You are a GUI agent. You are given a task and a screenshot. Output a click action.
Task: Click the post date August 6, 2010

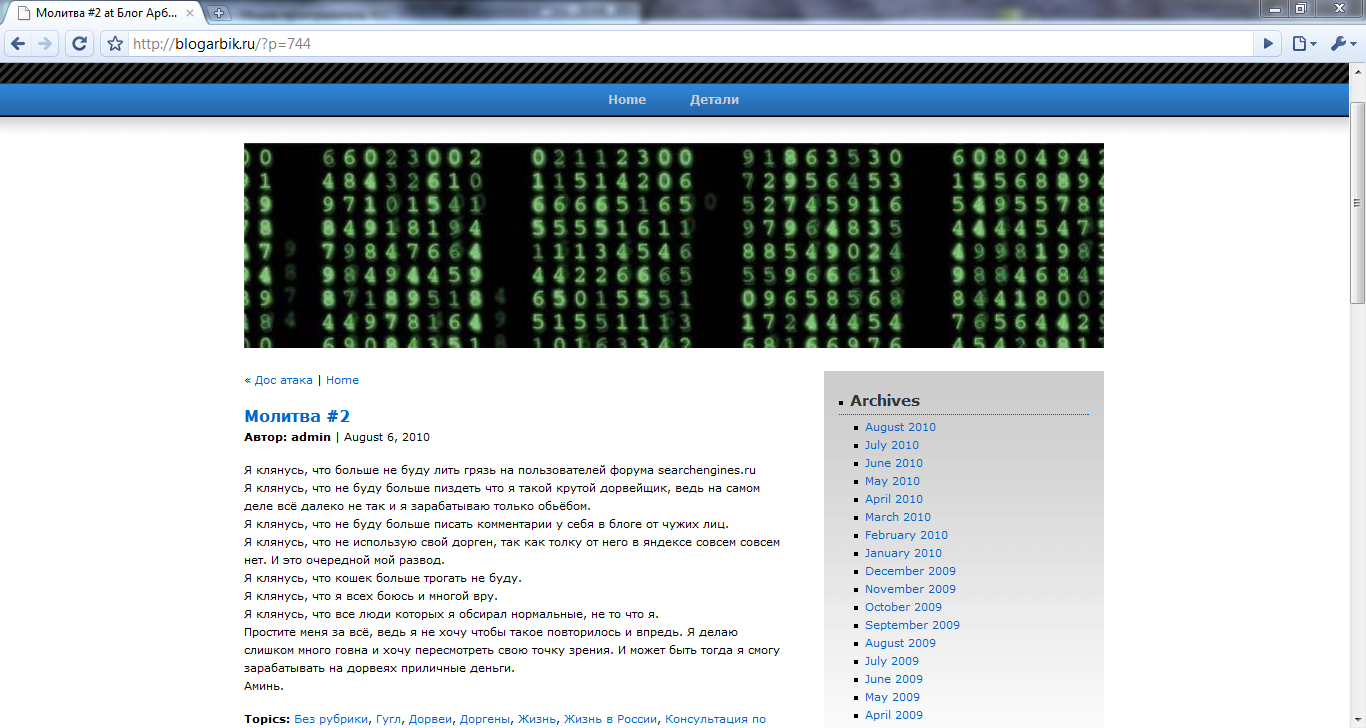387,437
